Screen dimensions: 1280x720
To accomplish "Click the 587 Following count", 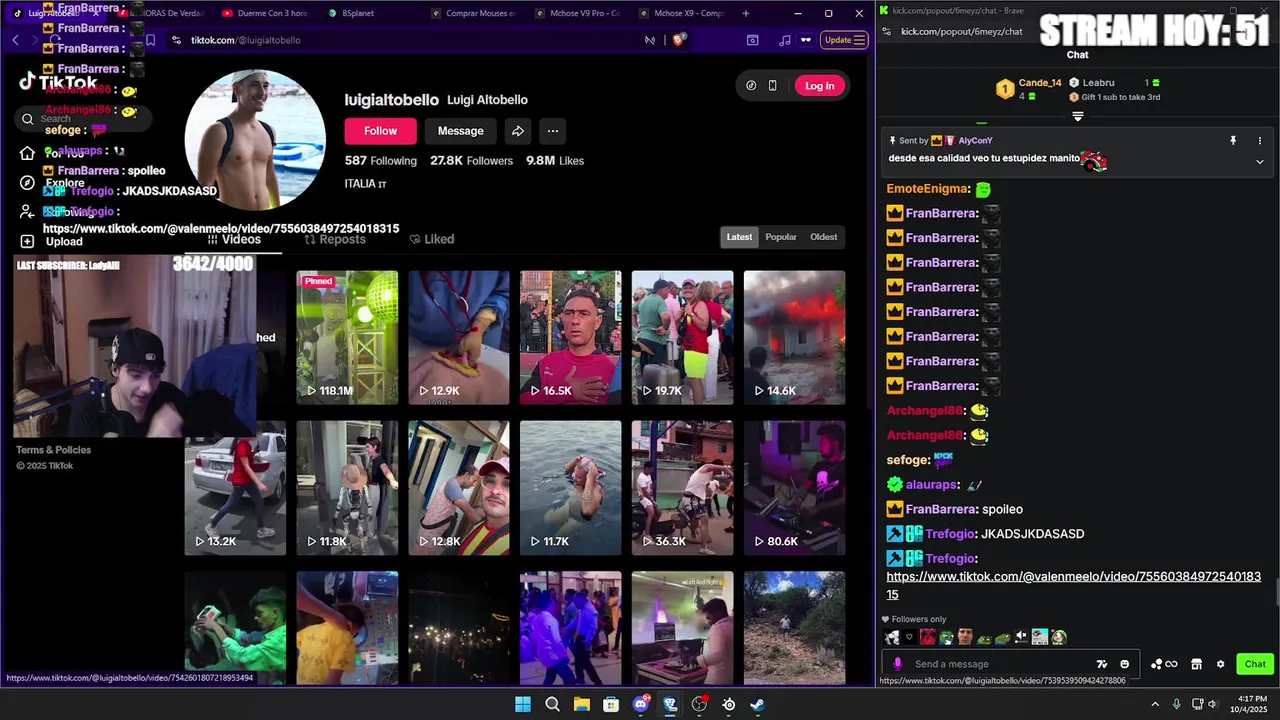I will [x=381, y=161].
